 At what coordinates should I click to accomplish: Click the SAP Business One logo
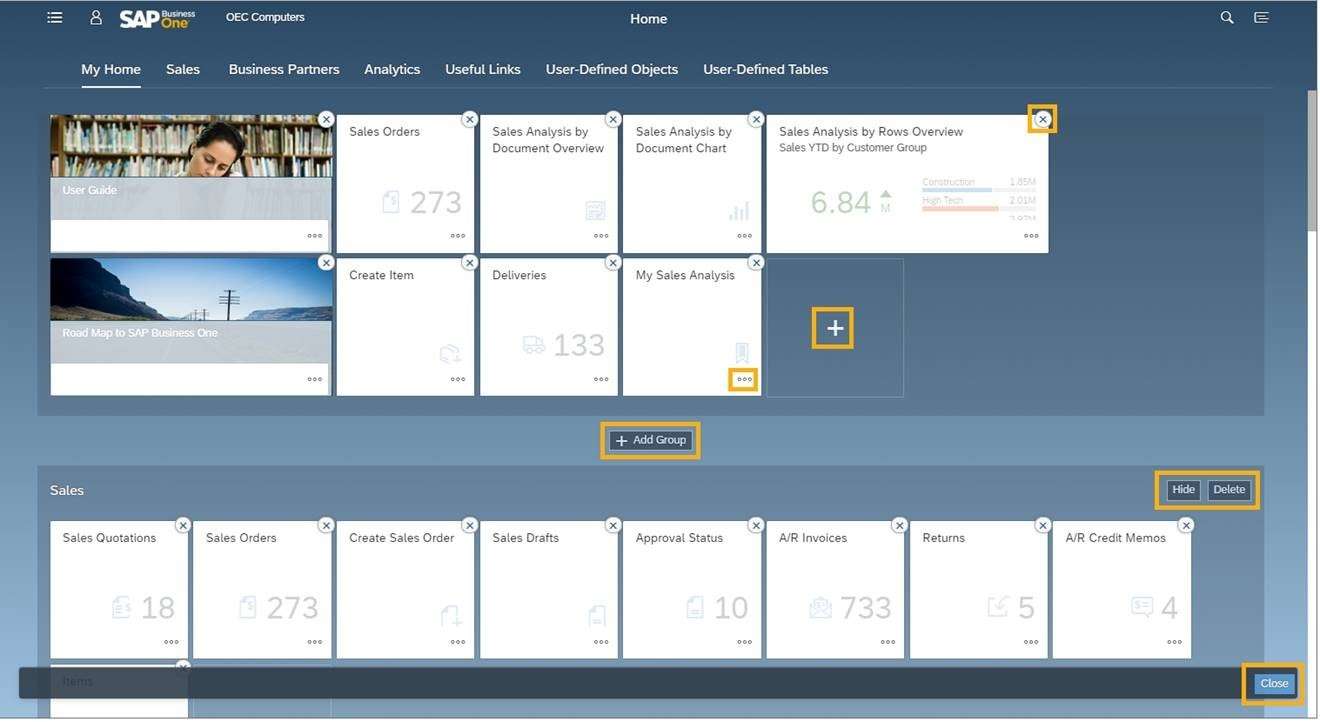coord(157,18)
